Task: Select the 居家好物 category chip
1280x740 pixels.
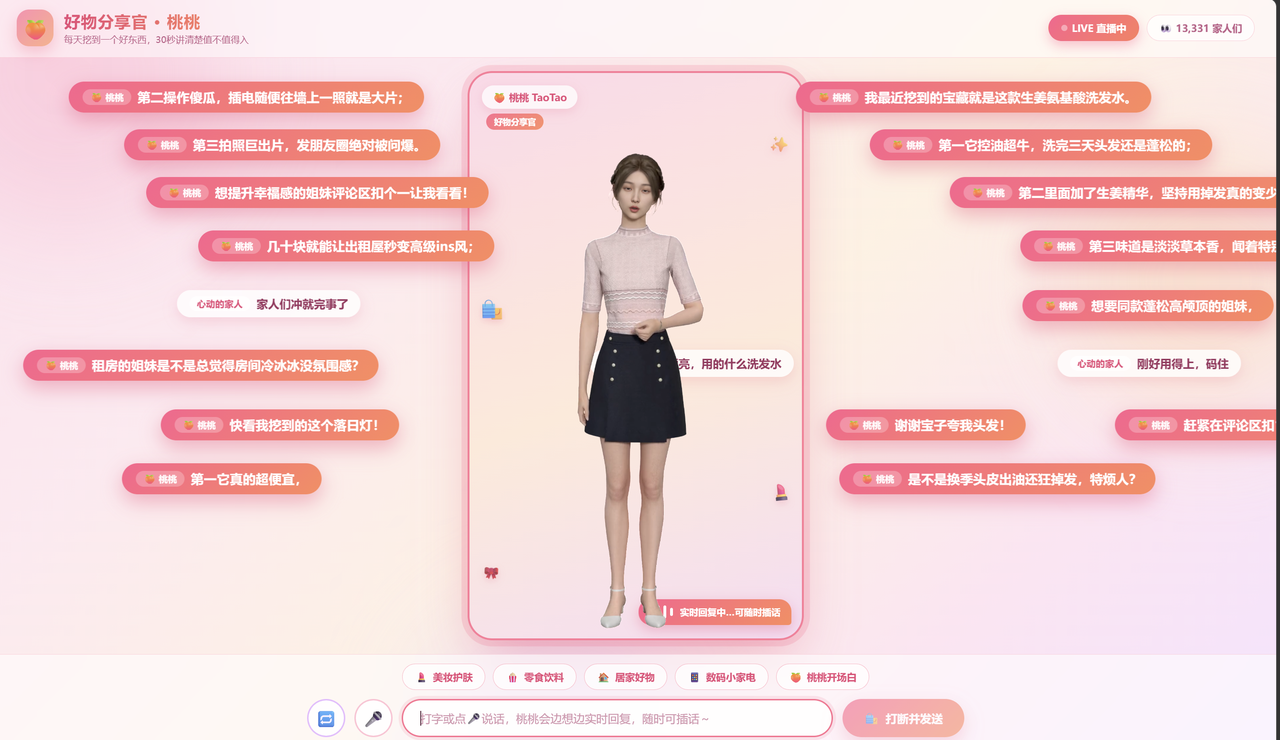Action: tap(625, 677)
